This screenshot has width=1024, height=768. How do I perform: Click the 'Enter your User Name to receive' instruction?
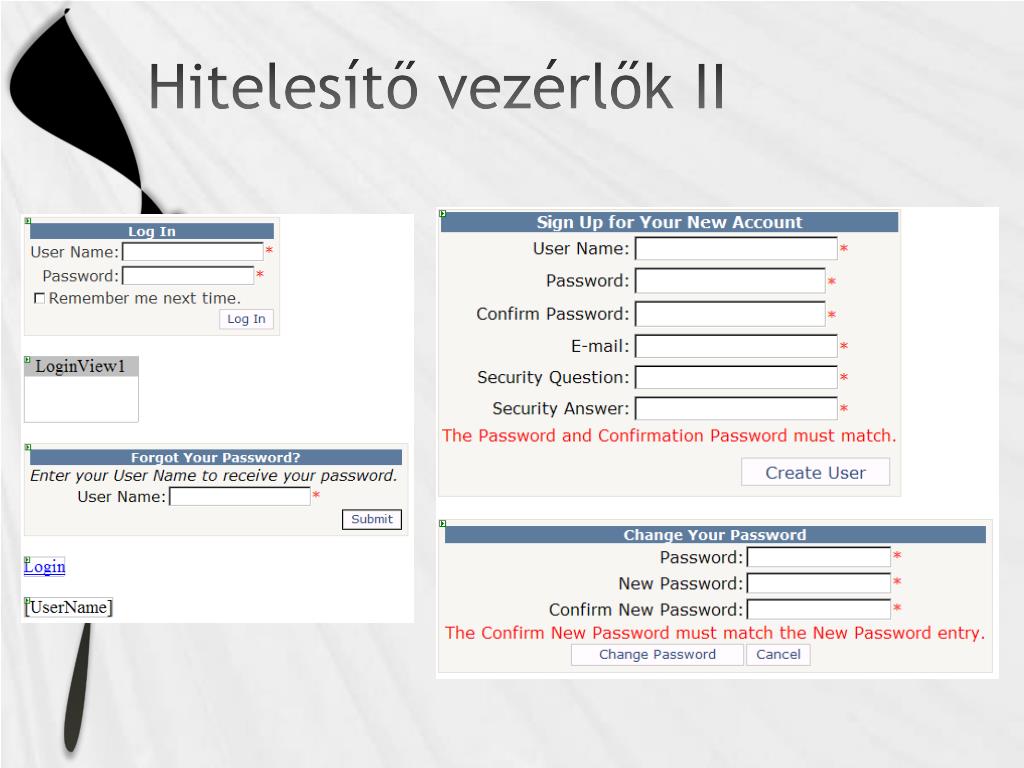214,475
